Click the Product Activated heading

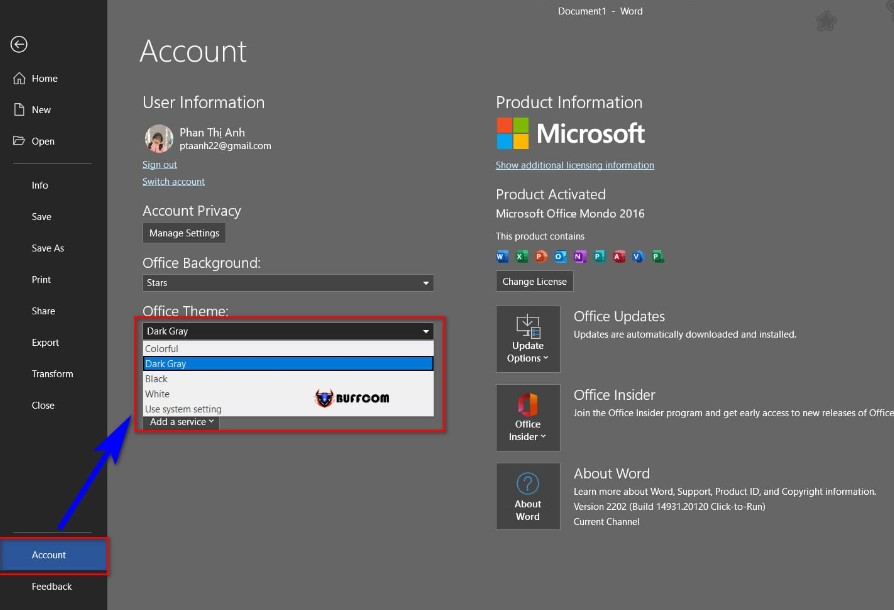click(551, 194)
